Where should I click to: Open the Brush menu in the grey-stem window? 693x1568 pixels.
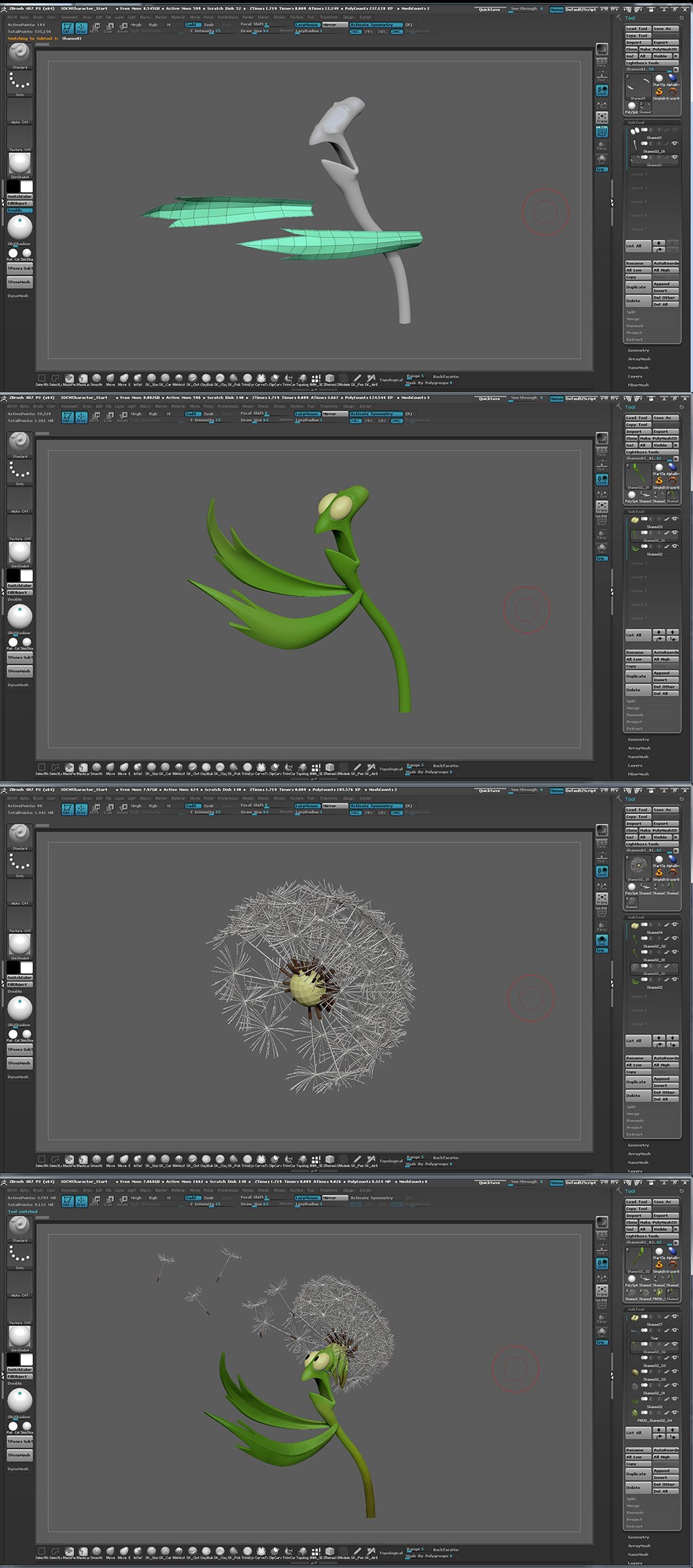(x=38, y=17)
